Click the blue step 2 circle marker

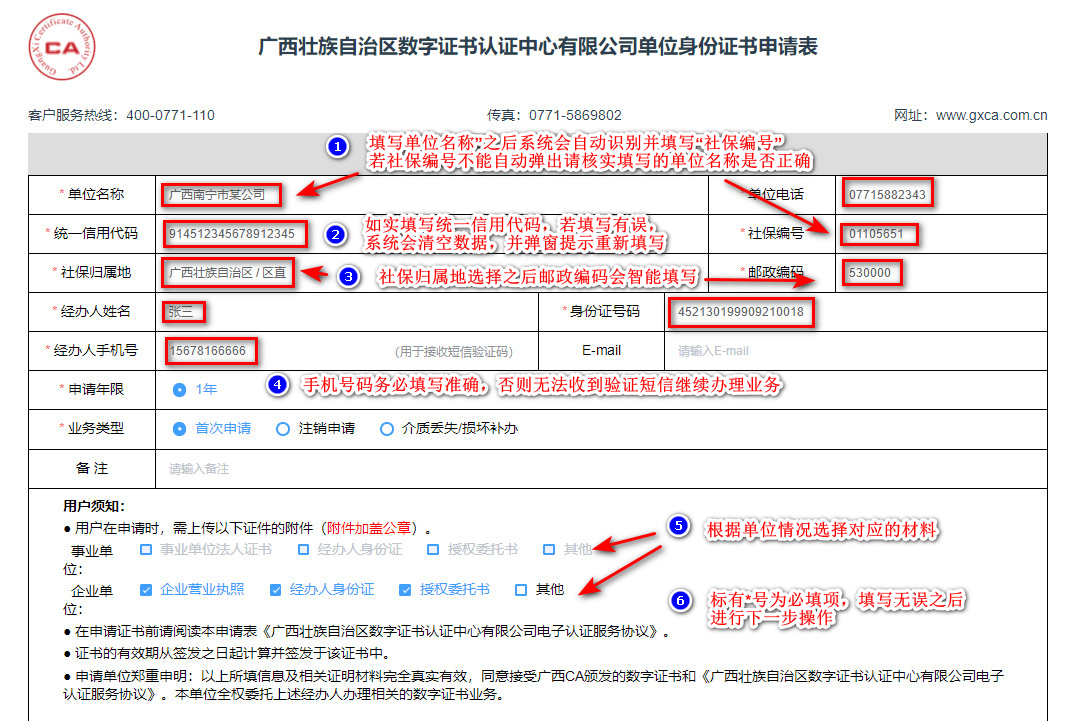coord(336,234)
